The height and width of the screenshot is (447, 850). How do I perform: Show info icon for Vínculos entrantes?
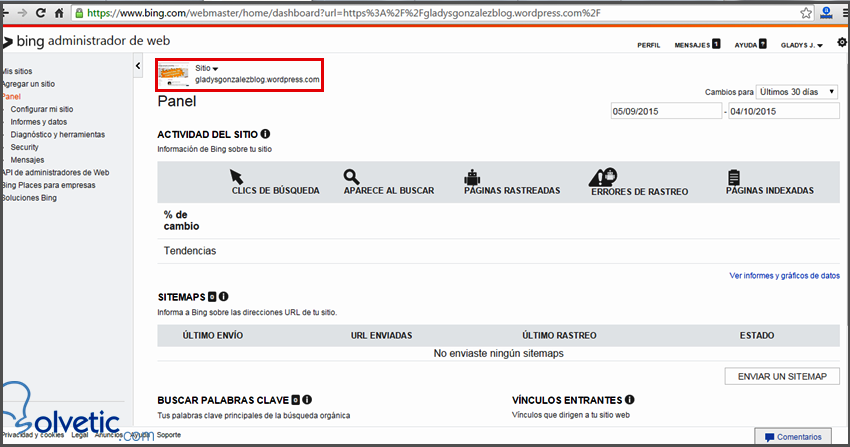click(x=629, y=400)
